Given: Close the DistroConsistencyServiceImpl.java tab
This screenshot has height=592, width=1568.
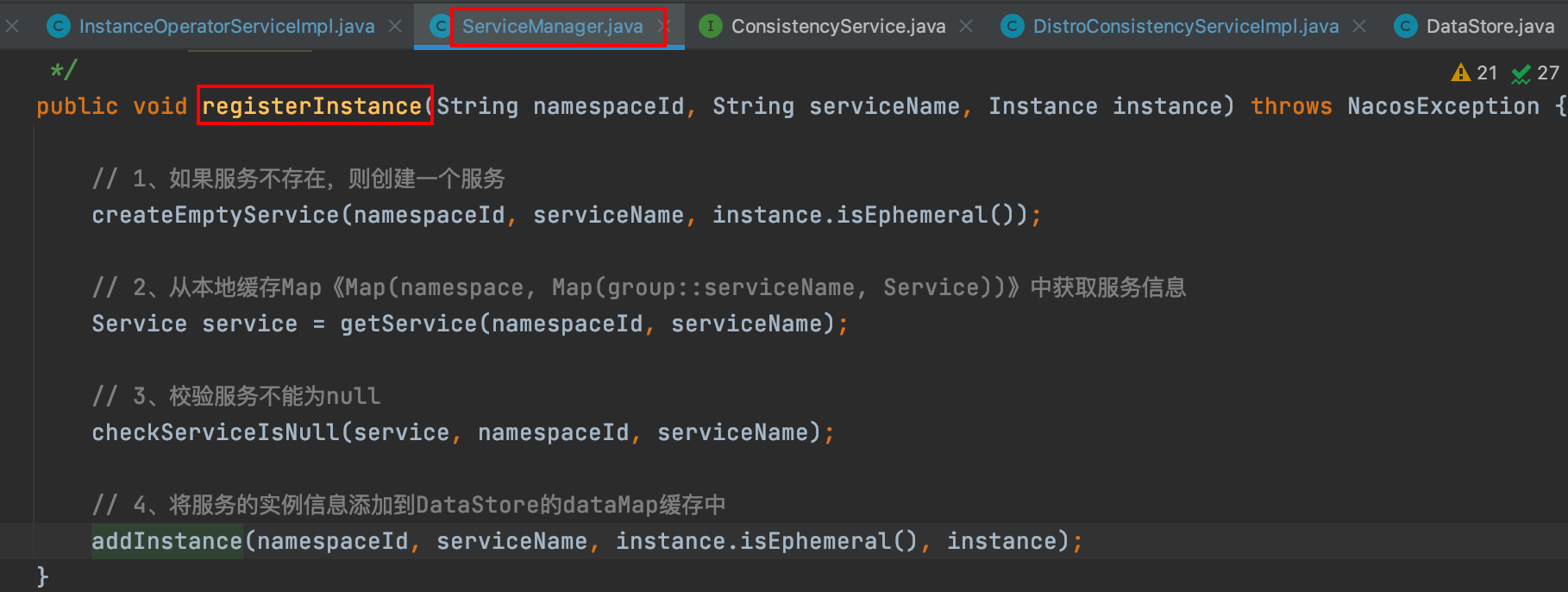Looking at the screenshot, I should [x=1359, y=27].
